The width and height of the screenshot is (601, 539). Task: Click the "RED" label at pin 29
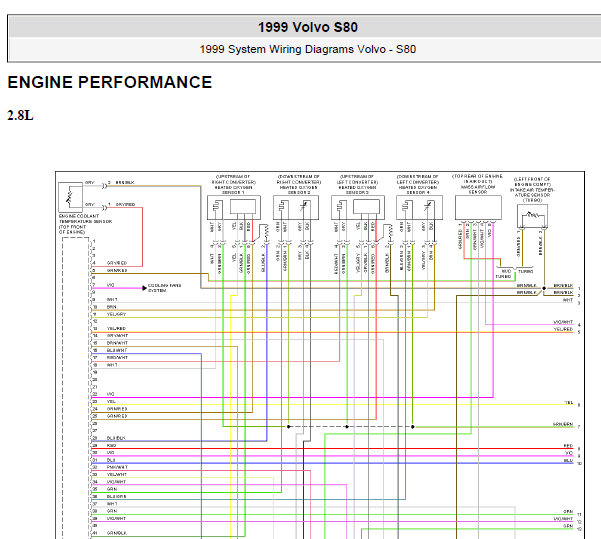[x=111, y=445]
